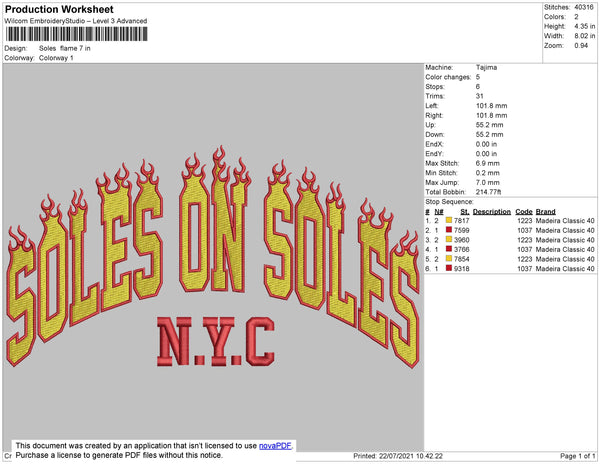This screenshot has width=600, height=464.
Task: Select the Stitches value 40316
Action: (584, 7)
